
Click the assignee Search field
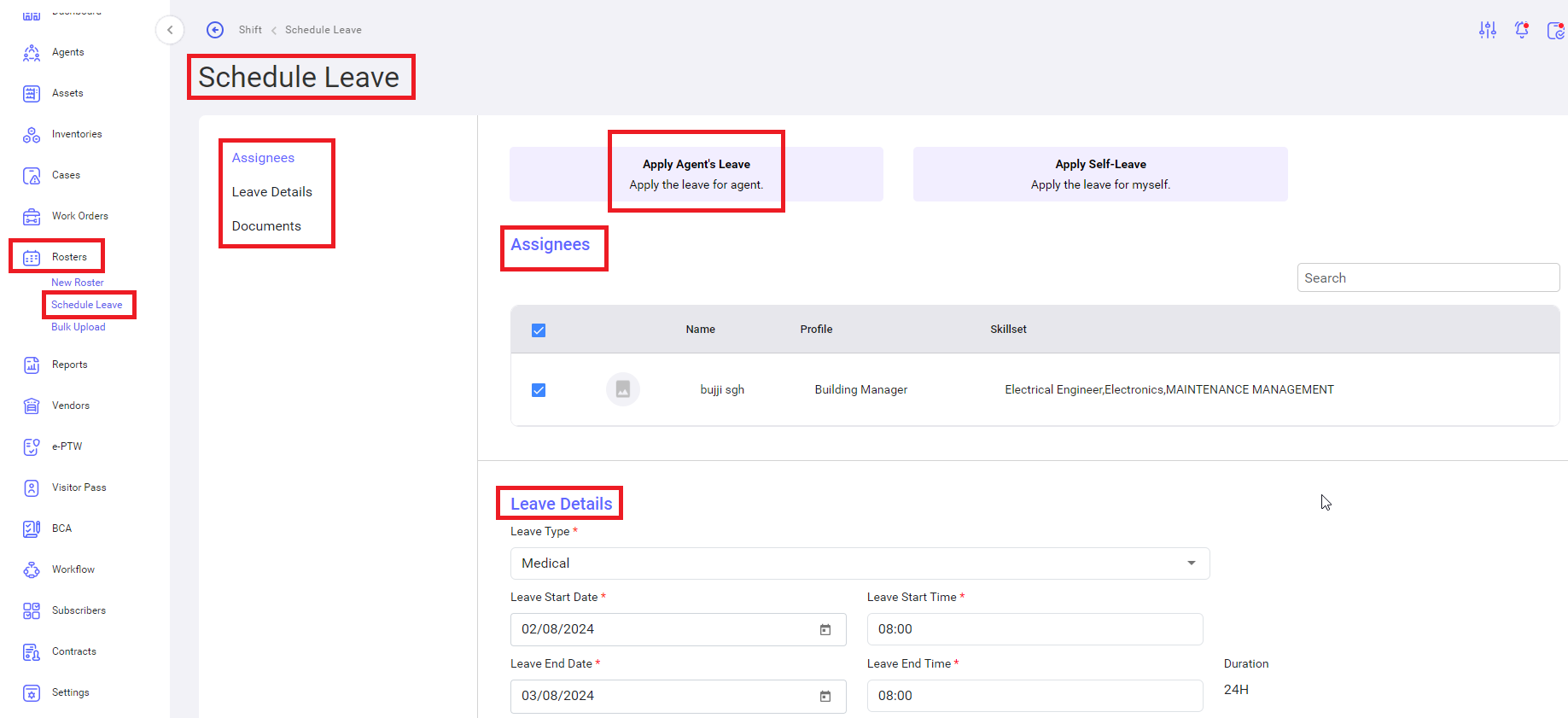pyautogui.click(x=1428, y=277)
